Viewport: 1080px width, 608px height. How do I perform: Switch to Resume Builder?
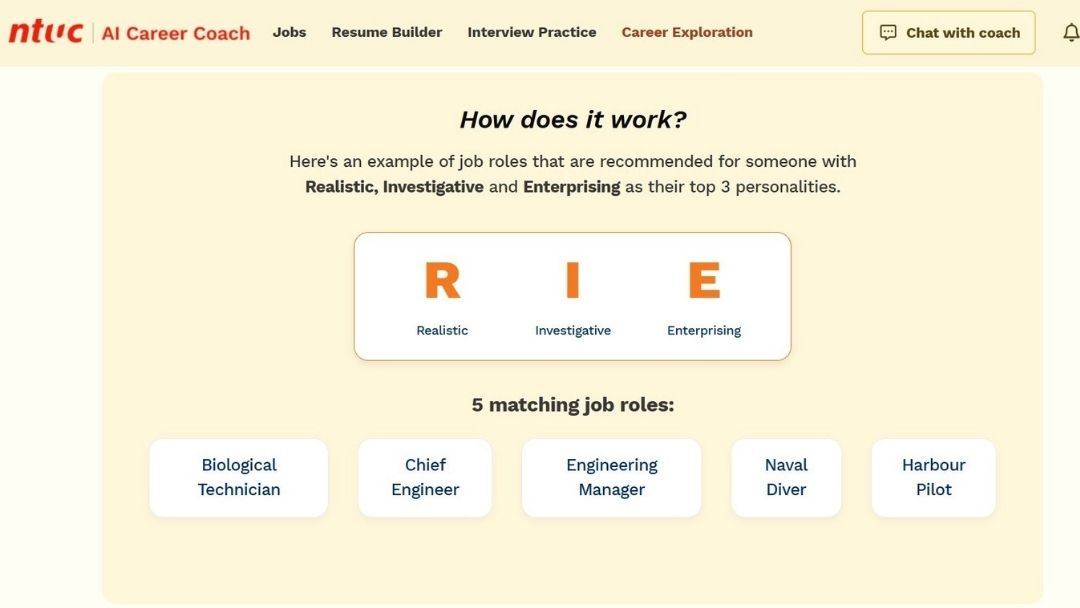click(x=387, y=32)
